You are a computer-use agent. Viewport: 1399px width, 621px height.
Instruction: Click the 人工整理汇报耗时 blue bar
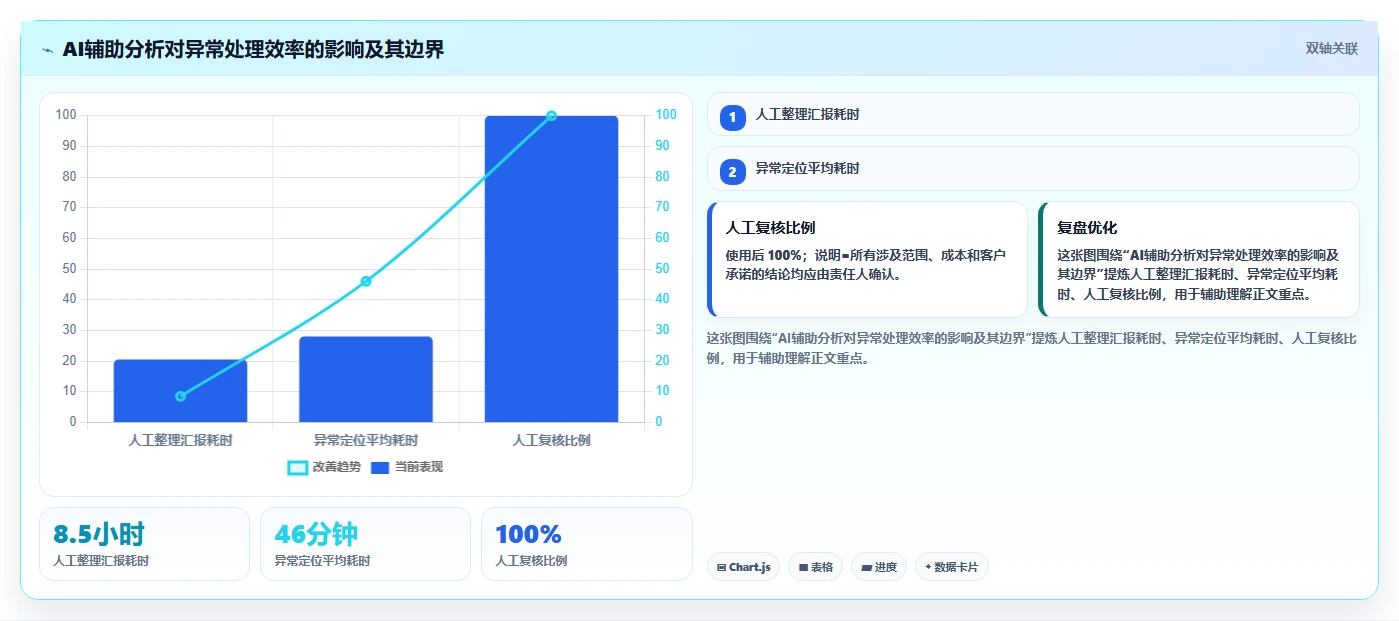click(180, 391)
